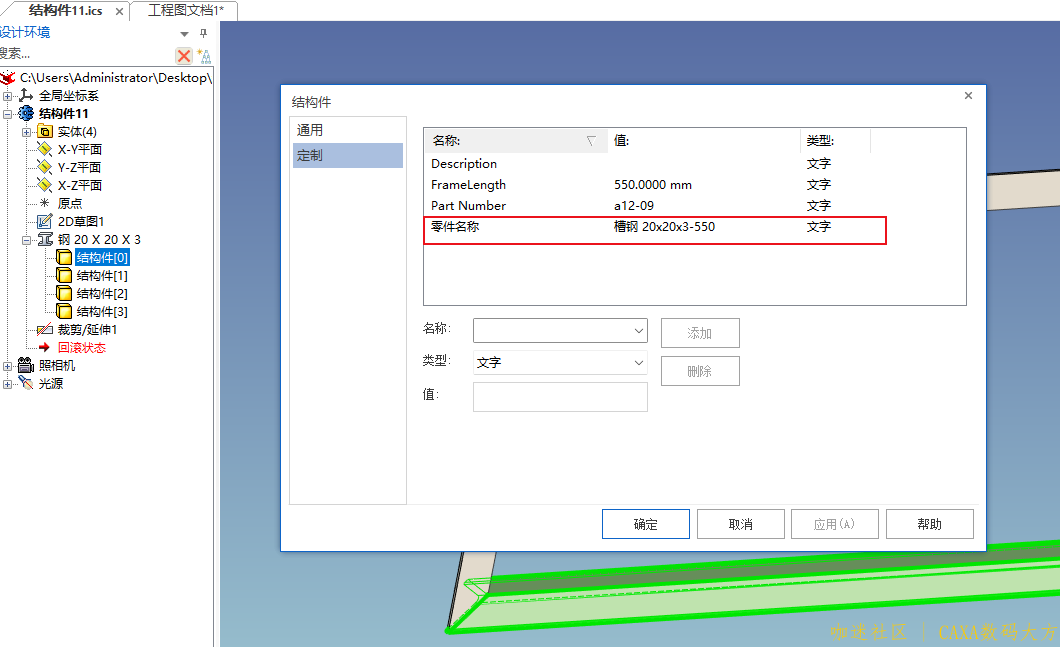Image resolution: width=1060 pixels, height=647 pixels.
Task: Select 回滚状态 in the tree
Action: (82, 348)
